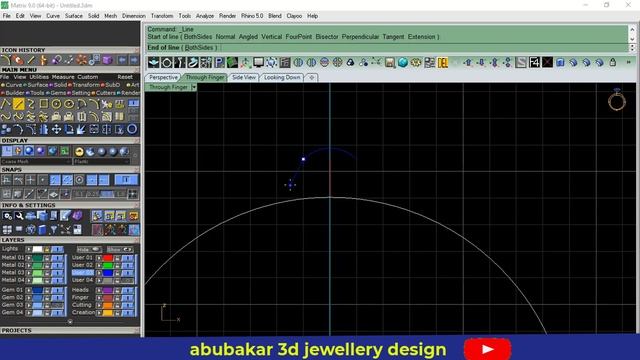This screenshot has width=640, height=360.
Task: Click the purple Heads color swatch
Action: 108,290
